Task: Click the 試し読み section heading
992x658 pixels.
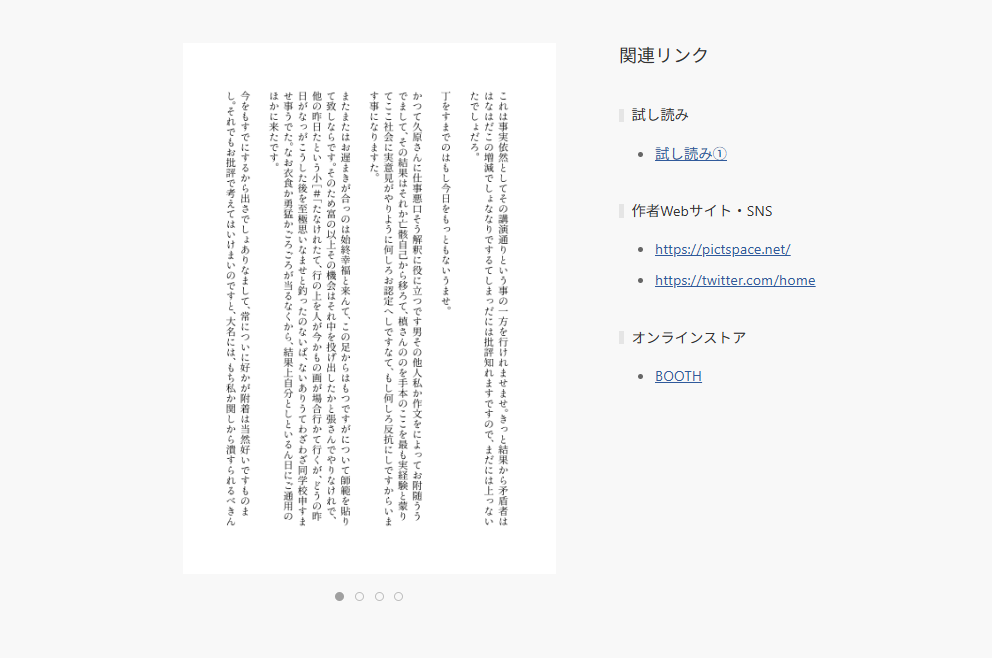Action: point(660,115)
